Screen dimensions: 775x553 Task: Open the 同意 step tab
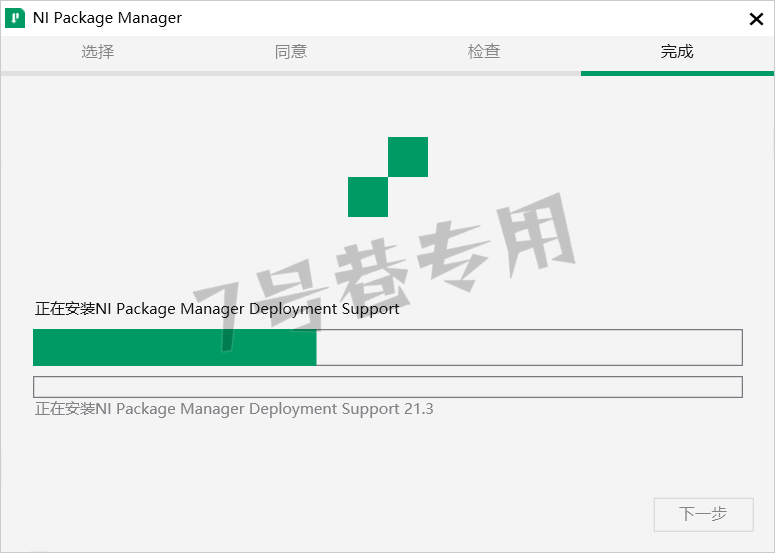coord(291,52)
